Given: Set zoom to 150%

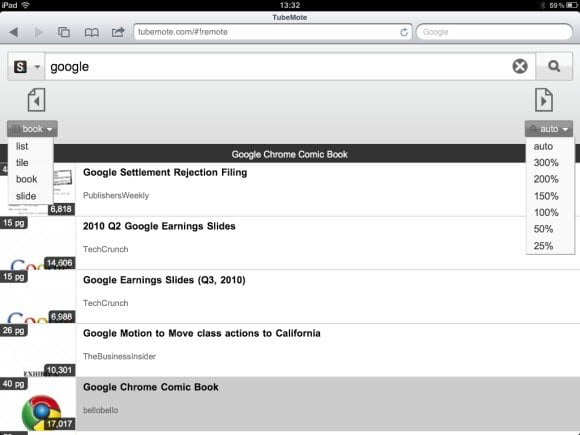Looking at the screenshot, I should (x=546, y=196).
